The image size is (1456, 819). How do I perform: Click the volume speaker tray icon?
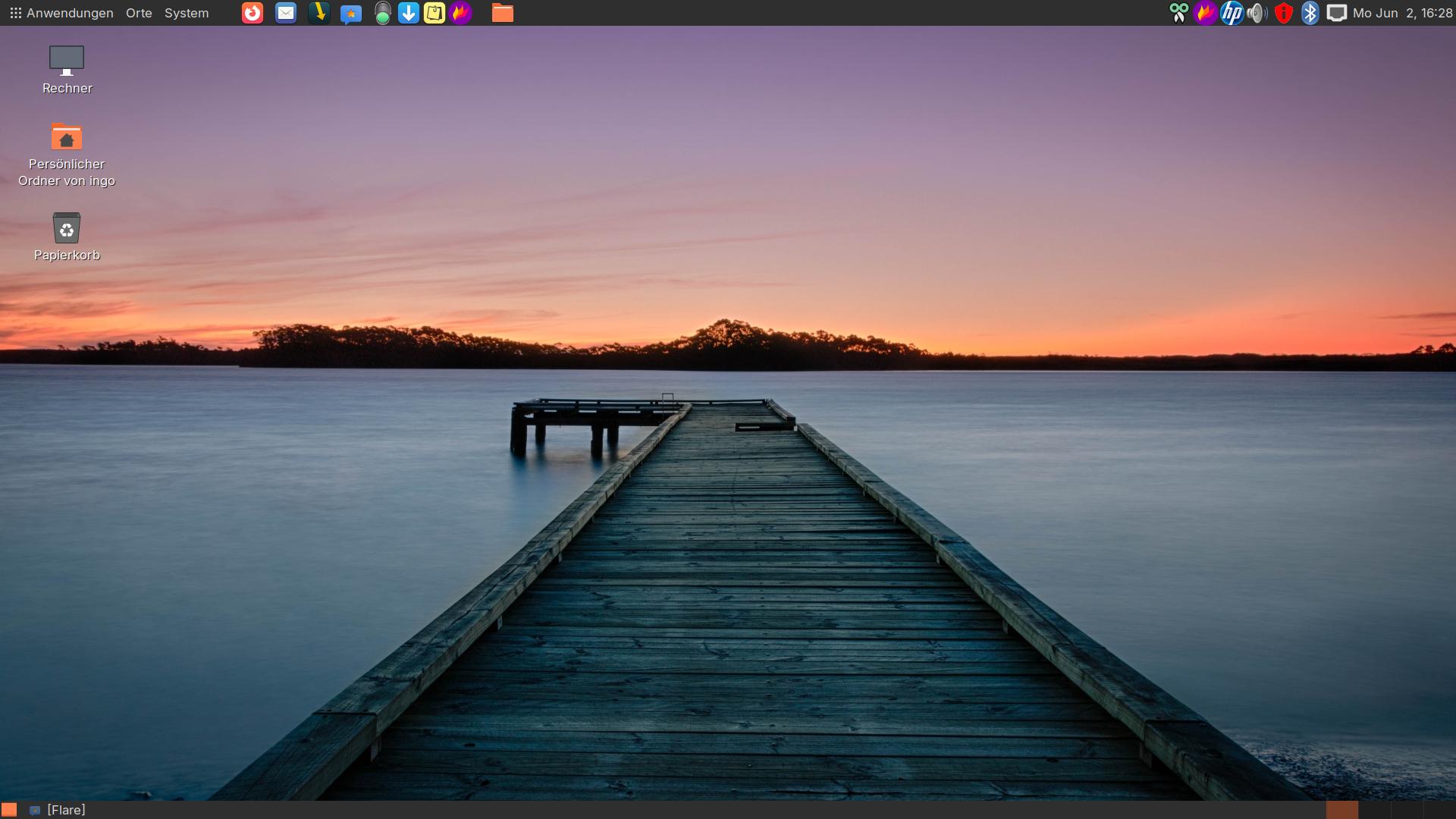(x=1257, y=13)
